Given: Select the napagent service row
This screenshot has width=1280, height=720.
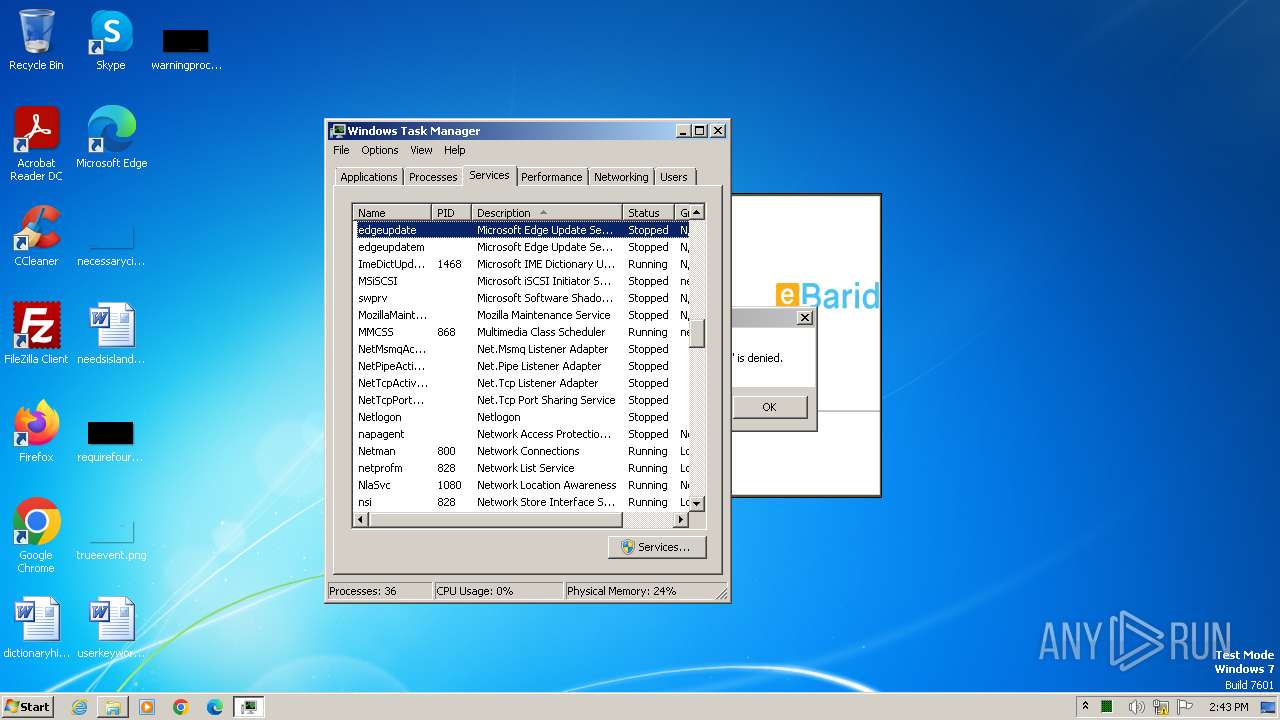Looking at the screenshot, I should click(521, 434).
